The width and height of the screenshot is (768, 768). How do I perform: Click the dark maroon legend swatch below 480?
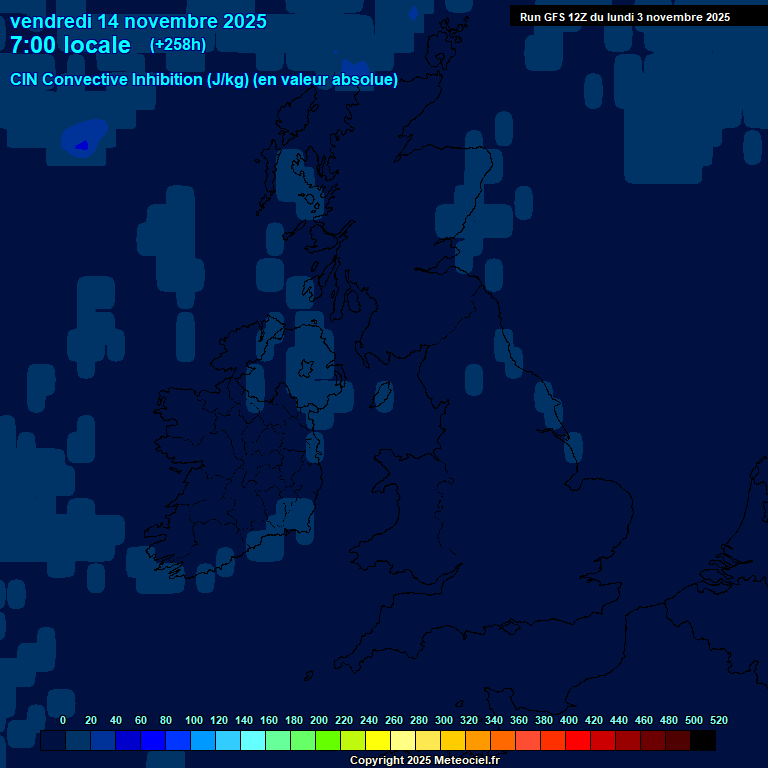click(678, 741)
